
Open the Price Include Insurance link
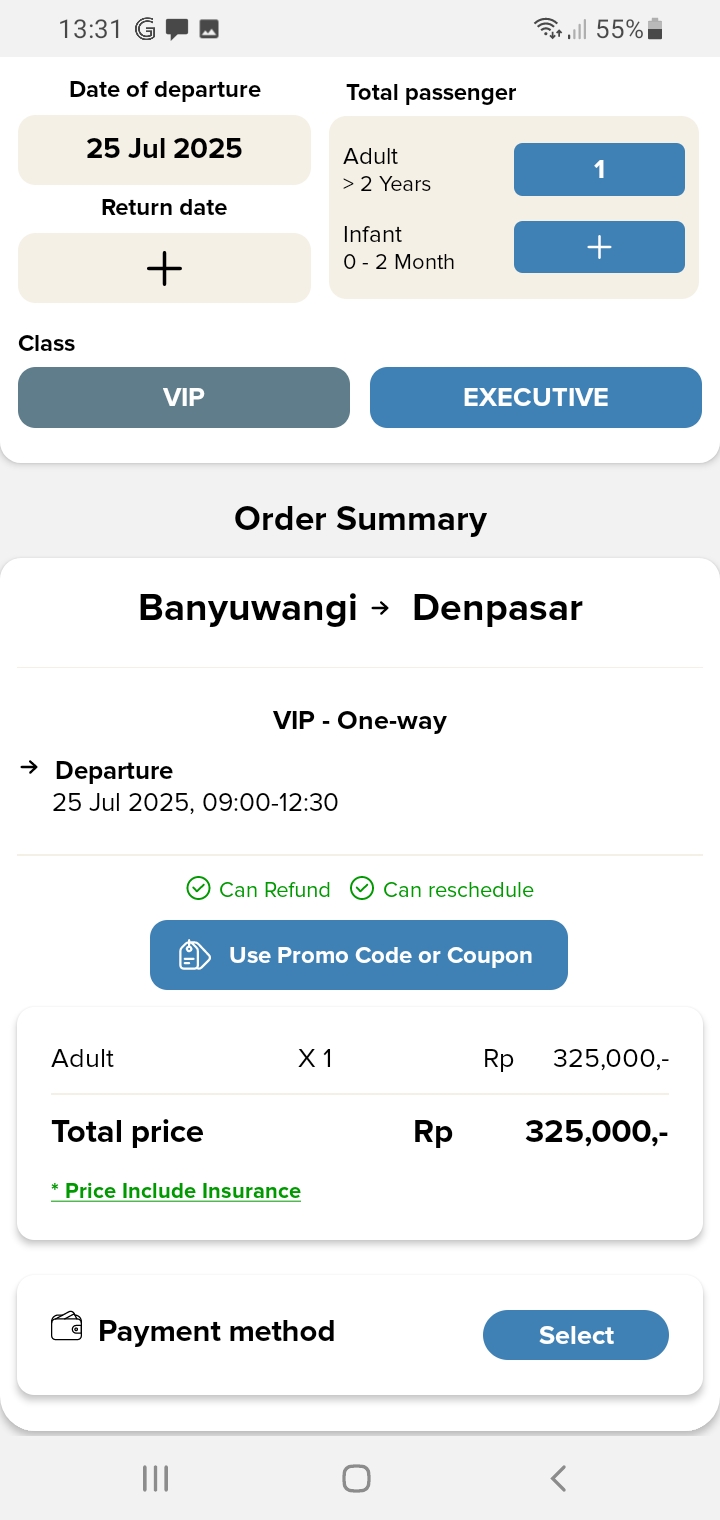[176, 1191]
